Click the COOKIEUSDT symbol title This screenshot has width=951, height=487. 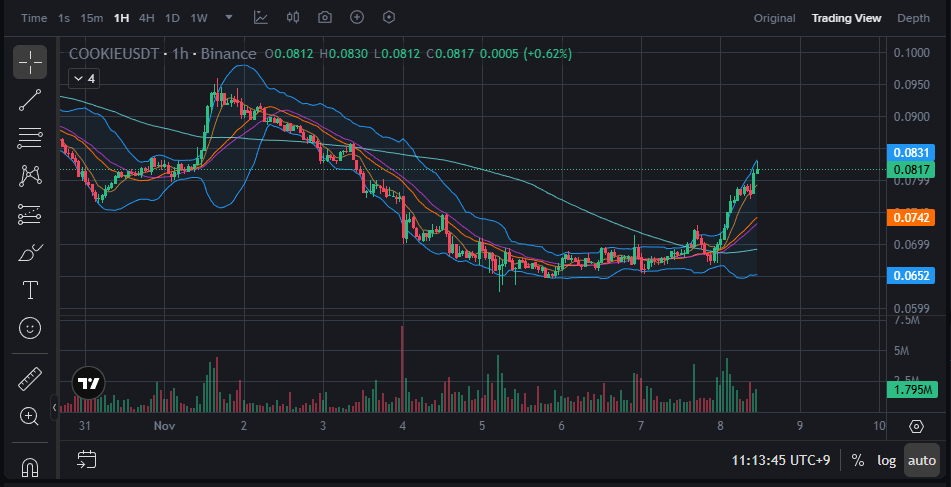114,54
